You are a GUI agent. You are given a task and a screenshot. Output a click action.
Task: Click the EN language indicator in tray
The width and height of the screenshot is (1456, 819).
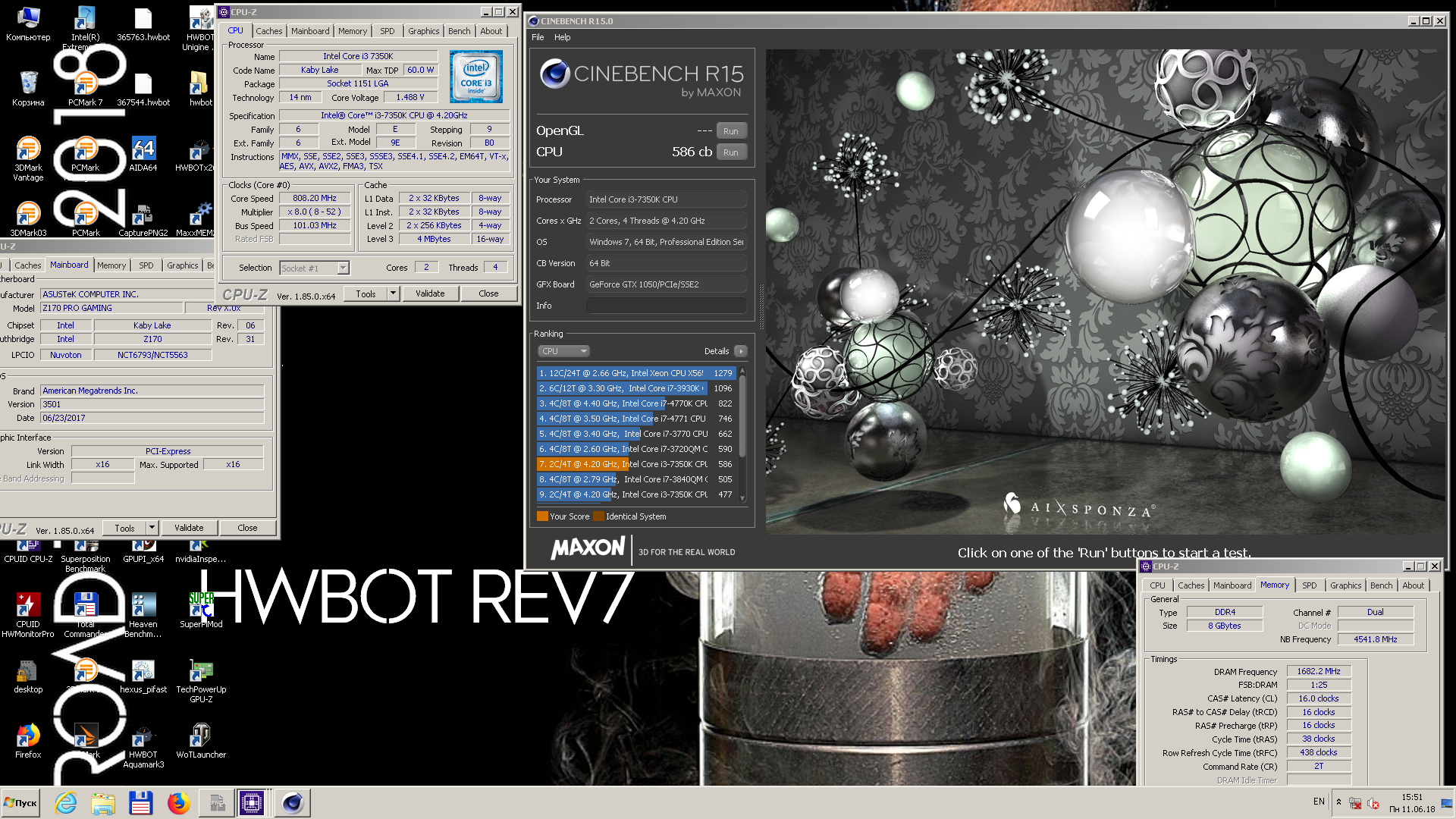pyautogui.click(x=1319, y=802)
